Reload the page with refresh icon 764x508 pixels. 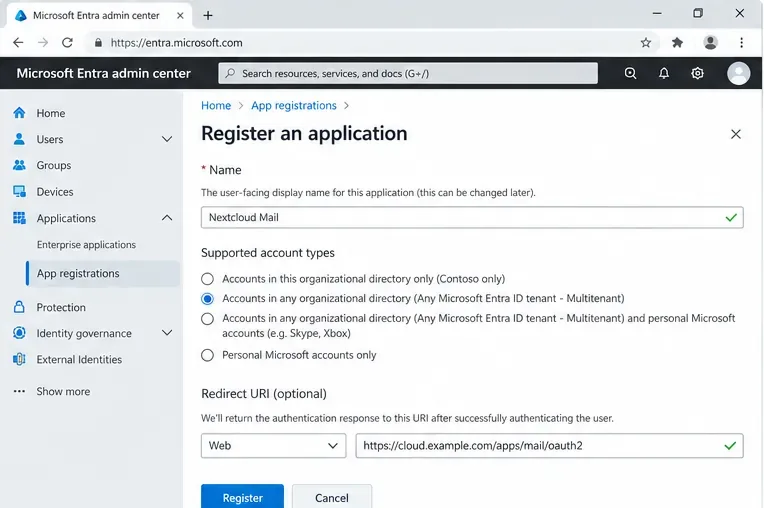67,43
